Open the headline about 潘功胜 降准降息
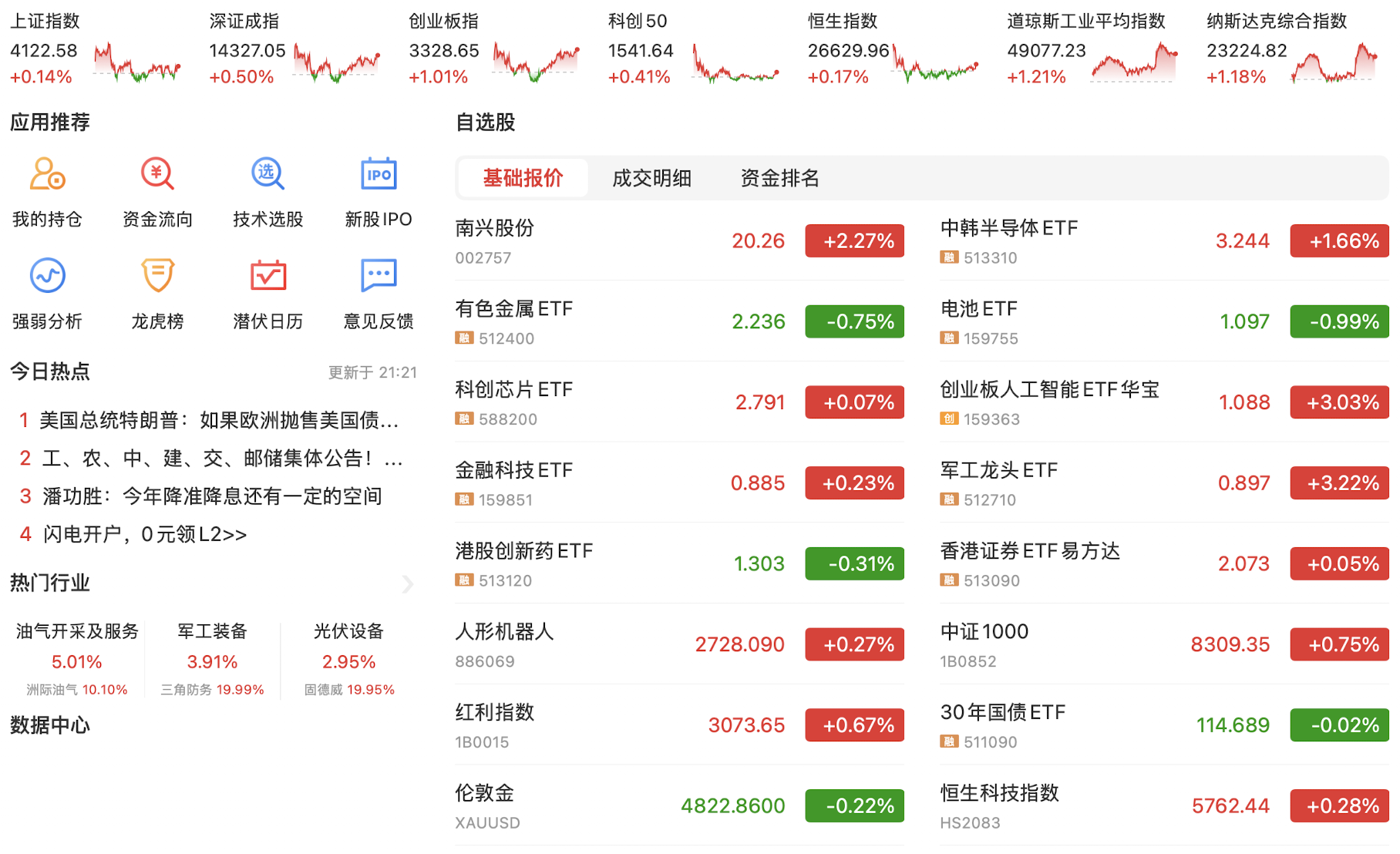 [212, 496]
